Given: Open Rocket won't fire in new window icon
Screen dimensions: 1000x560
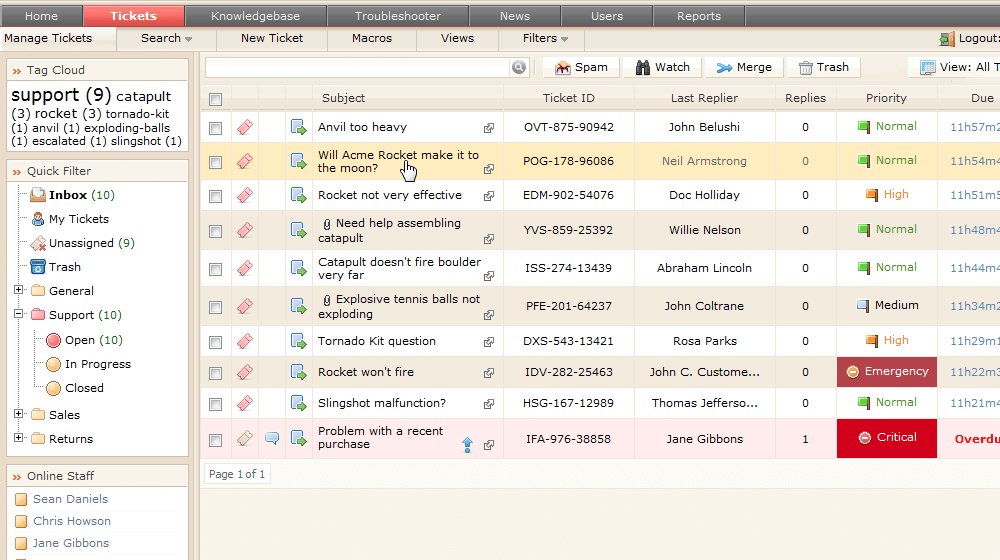Looking at the screenshot, I should 489,373.
